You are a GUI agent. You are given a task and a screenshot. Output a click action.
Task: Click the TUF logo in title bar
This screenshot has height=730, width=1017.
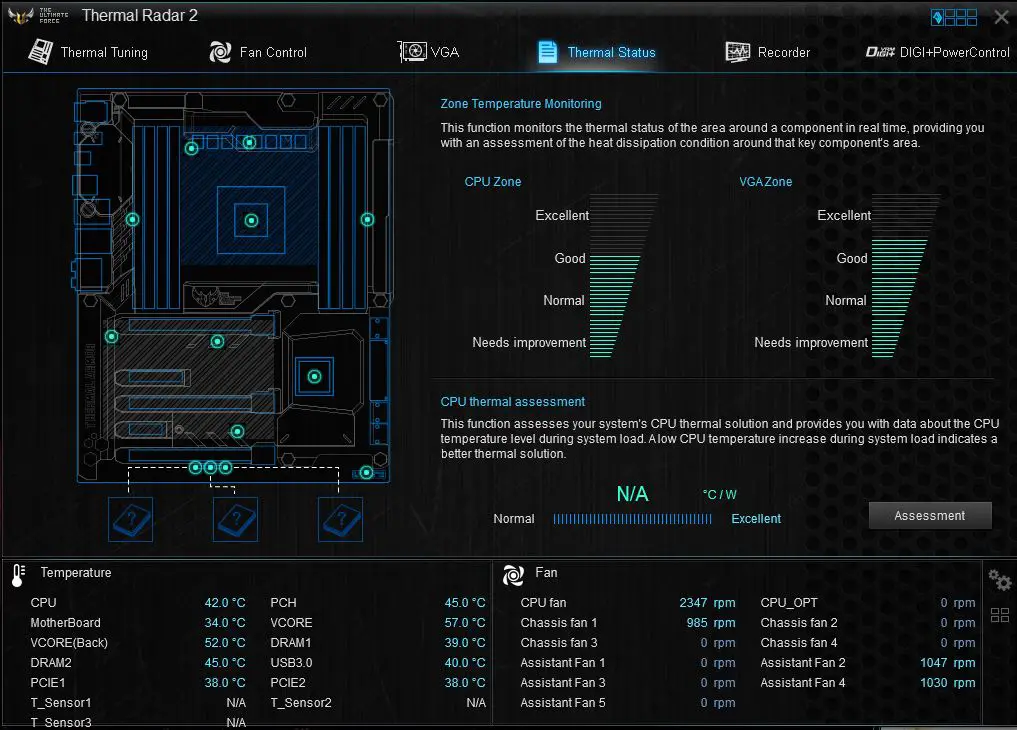(x=20, y=16)
